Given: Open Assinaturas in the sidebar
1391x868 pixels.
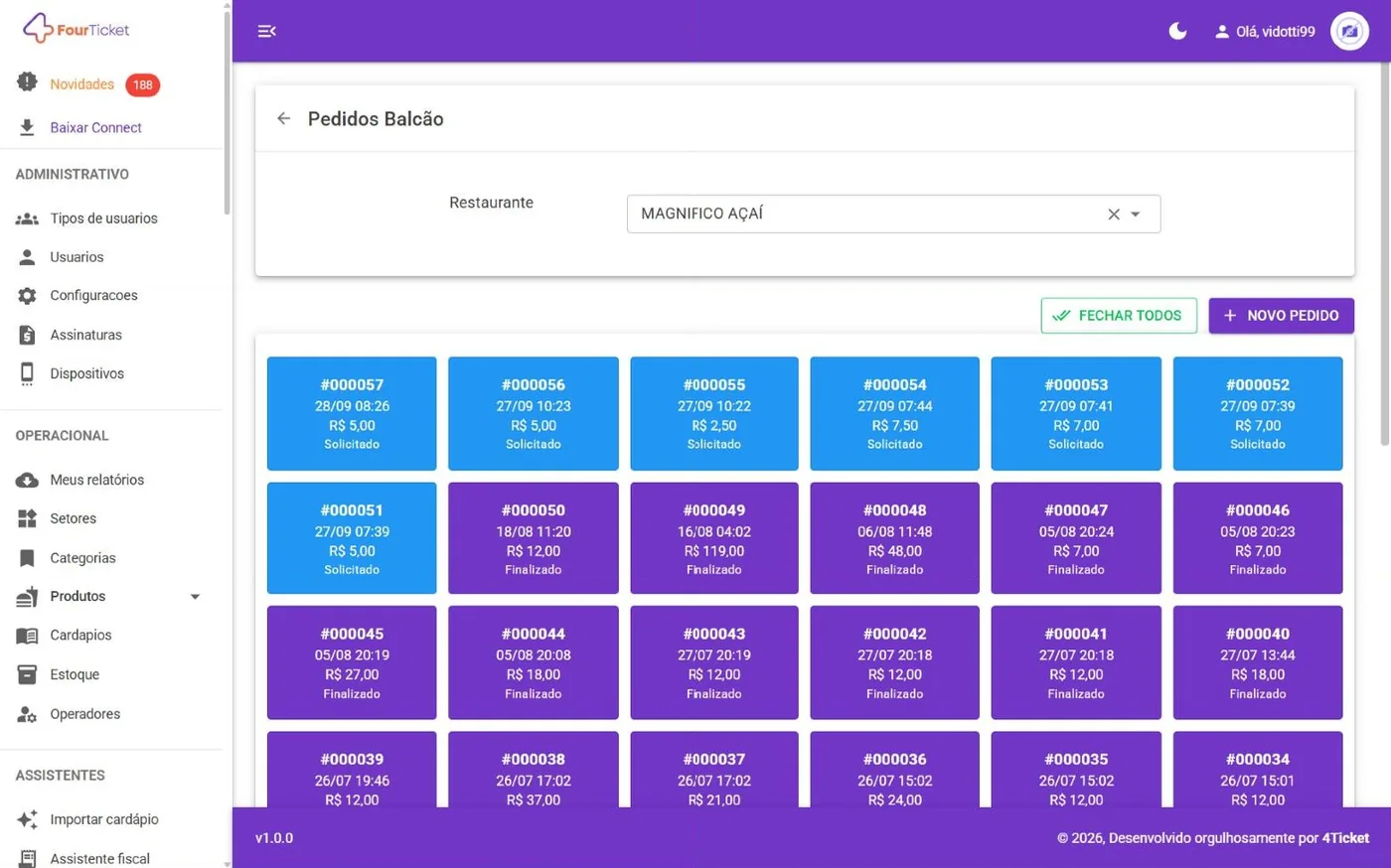Looking at the screenshot, I should (86, 335).
